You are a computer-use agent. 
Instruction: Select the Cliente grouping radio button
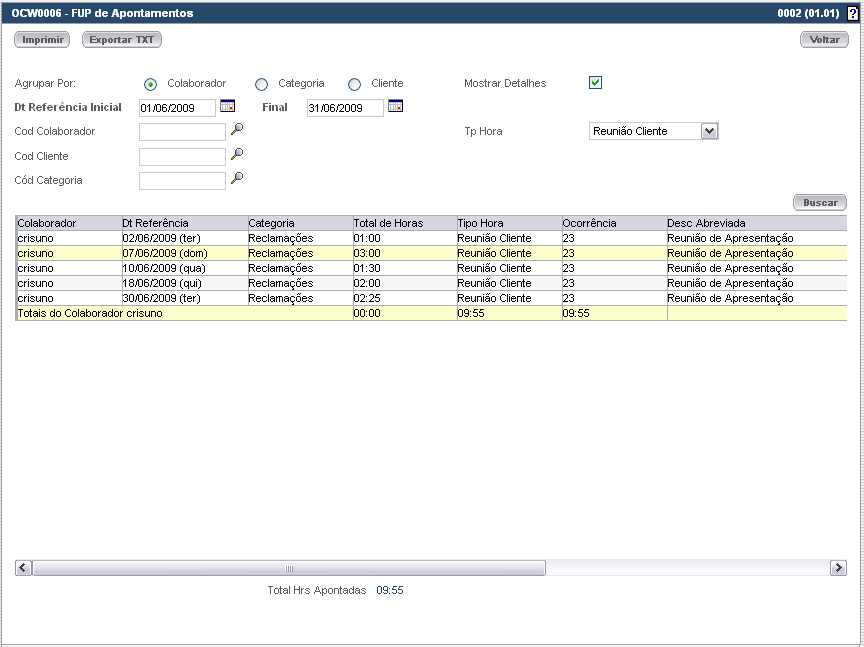(x=354, y=84)
